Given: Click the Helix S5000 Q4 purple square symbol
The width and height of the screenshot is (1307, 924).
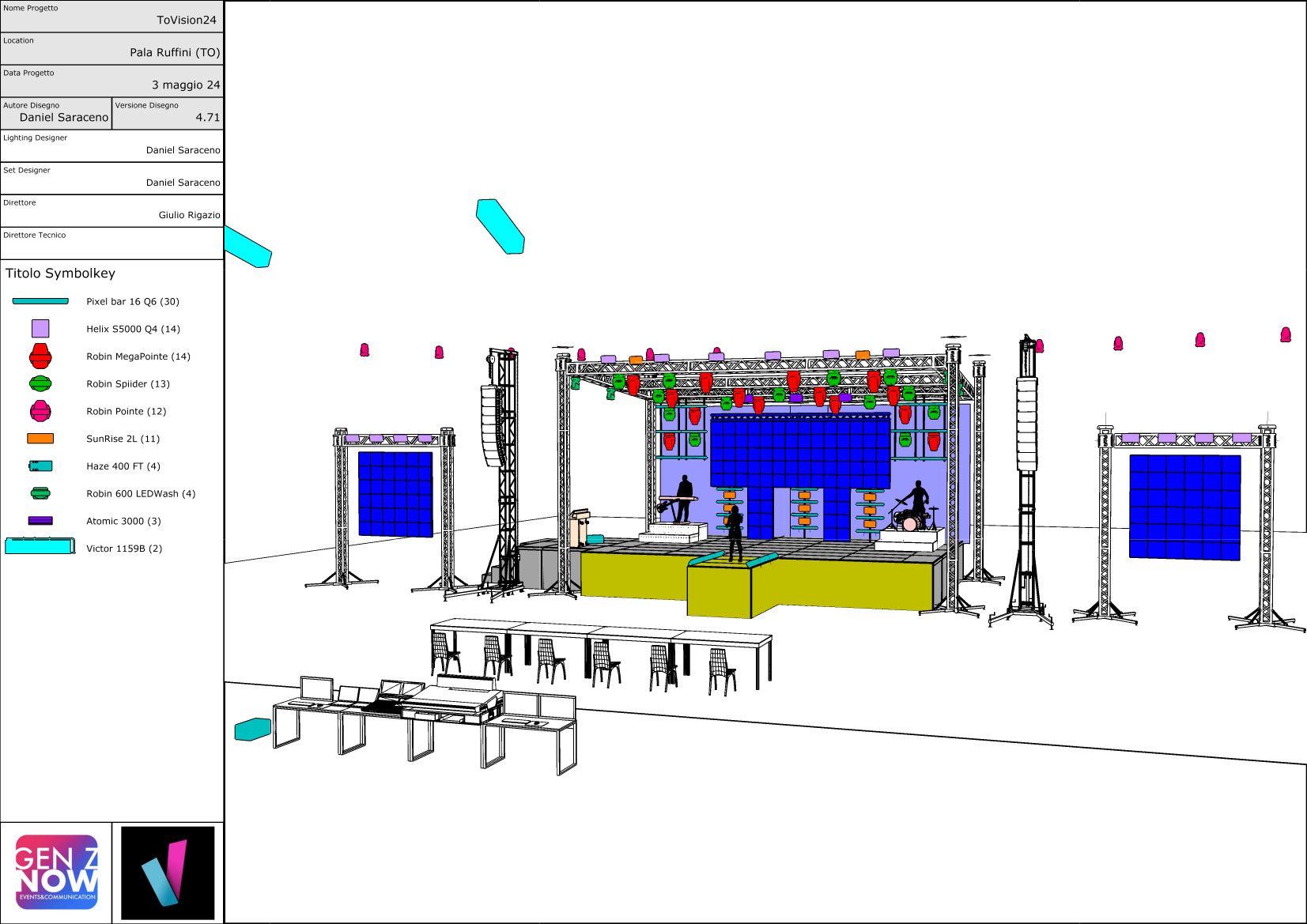Looking at the screenshot, I should [40, 329].
